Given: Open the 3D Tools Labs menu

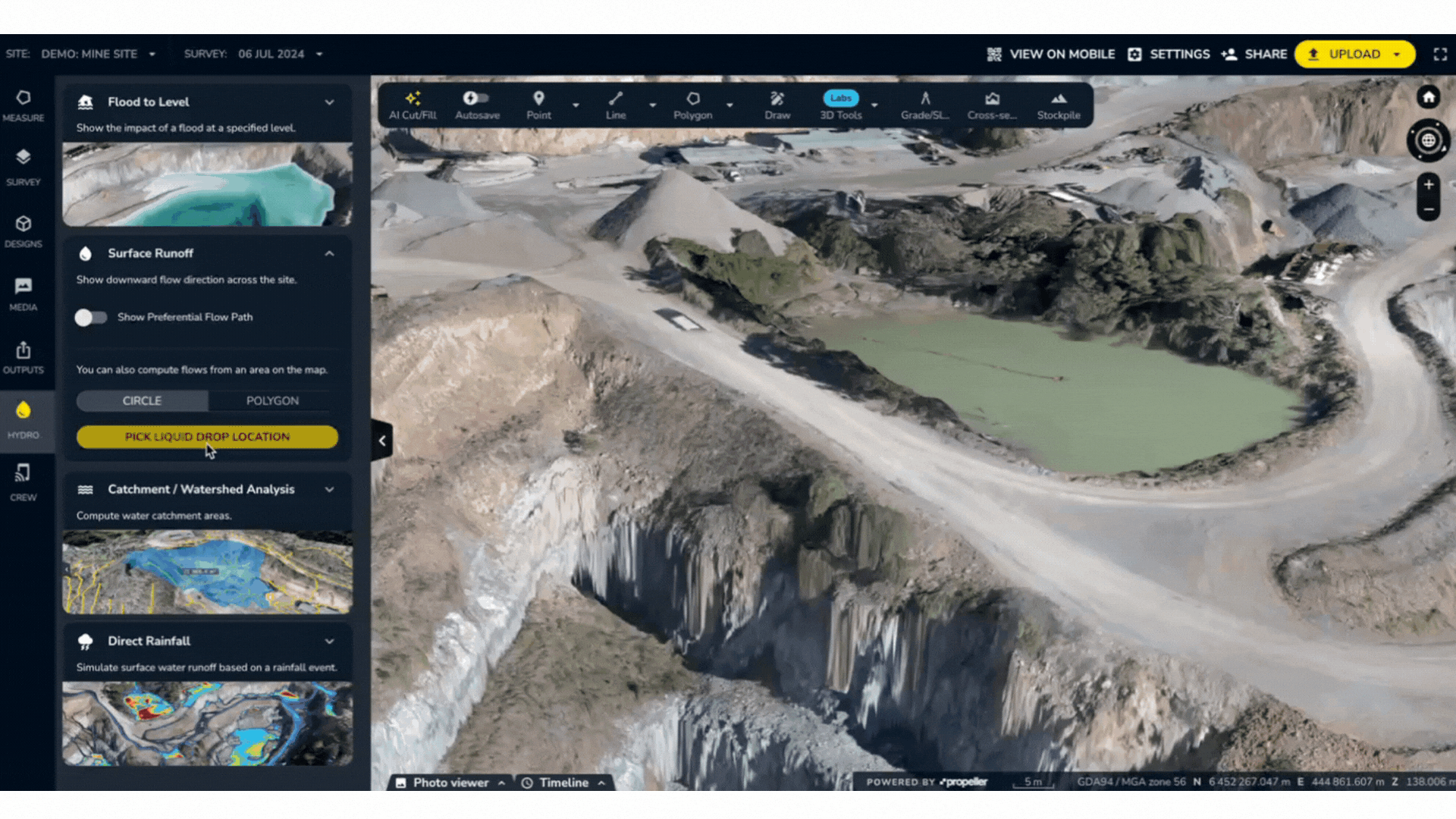Looking at the screenshot, I should (841, 105).
